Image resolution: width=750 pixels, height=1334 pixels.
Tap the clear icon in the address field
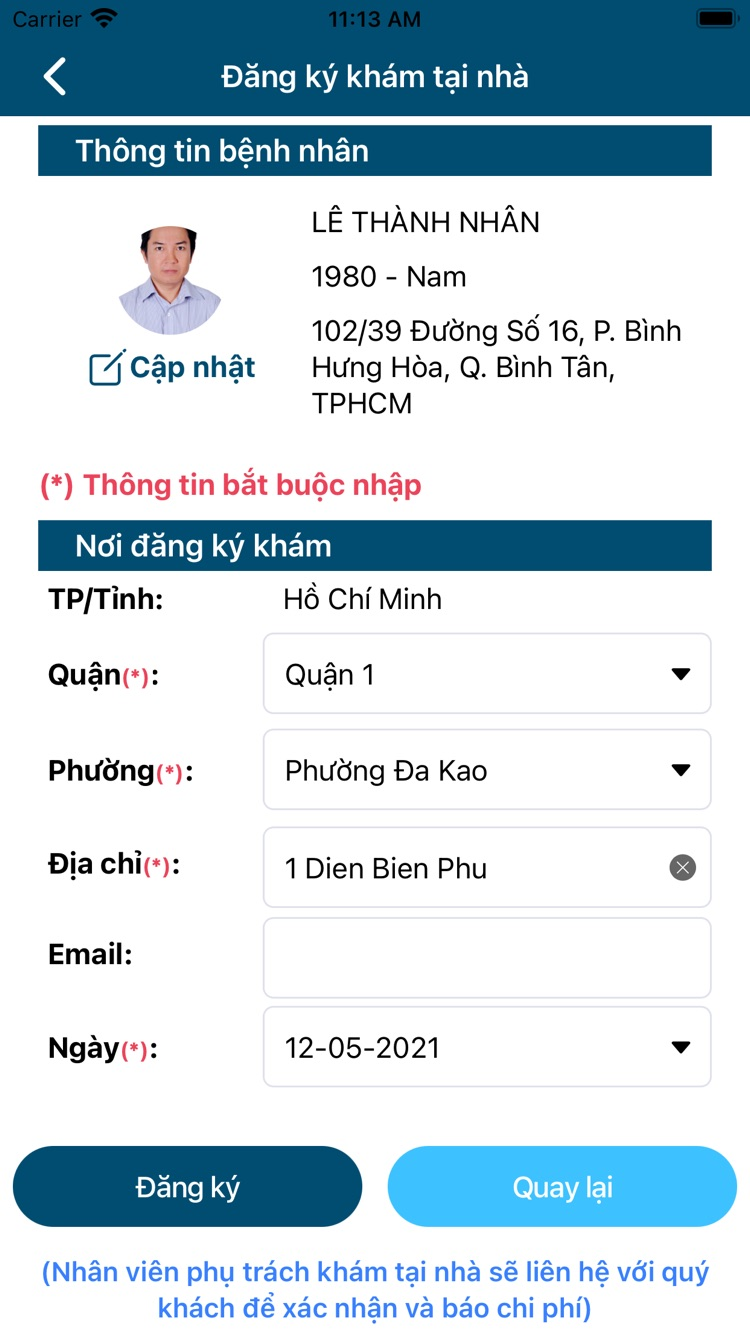[x=682, y=867]
